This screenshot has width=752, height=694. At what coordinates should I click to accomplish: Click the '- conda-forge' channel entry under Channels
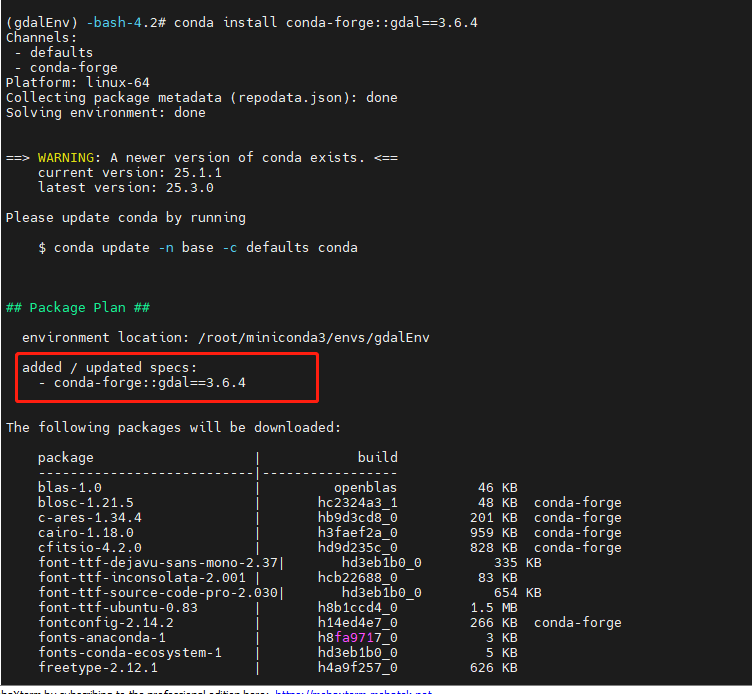tap(66, 68)
